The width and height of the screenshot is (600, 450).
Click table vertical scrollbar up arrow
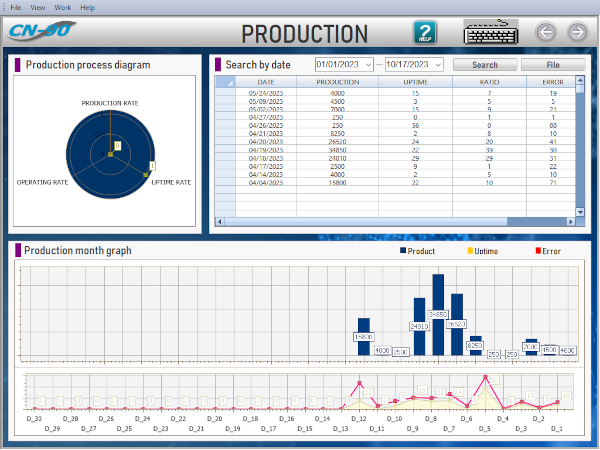(580, 80)
